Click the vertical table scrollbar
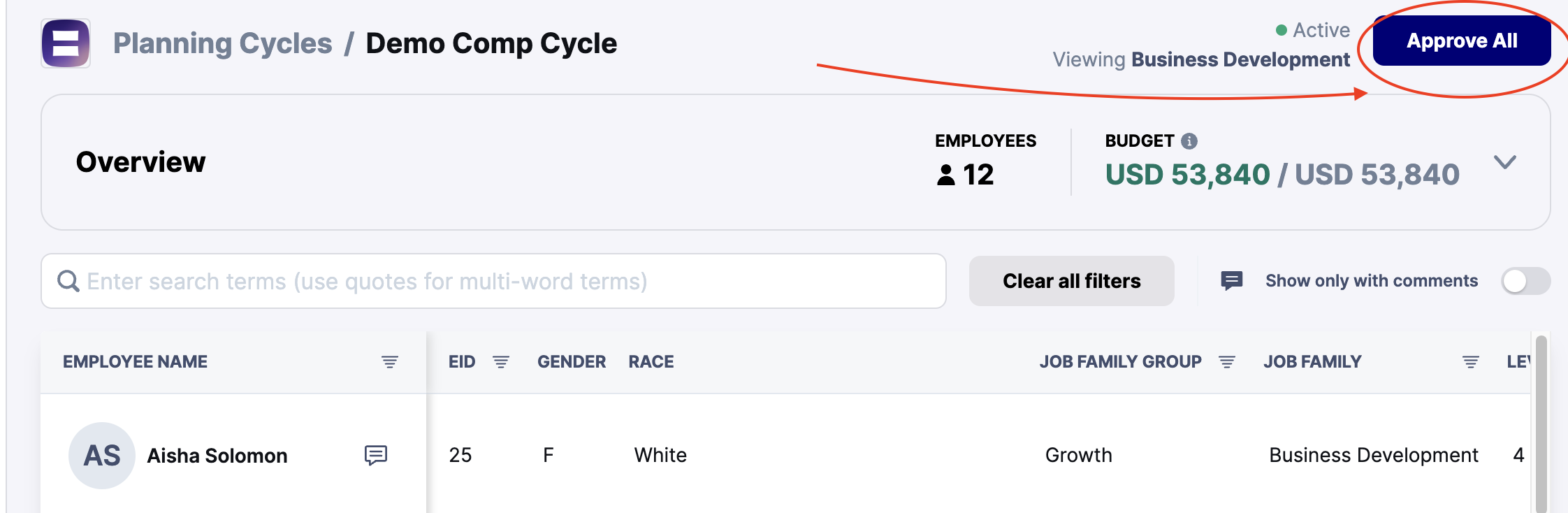 coord(1541,424)
